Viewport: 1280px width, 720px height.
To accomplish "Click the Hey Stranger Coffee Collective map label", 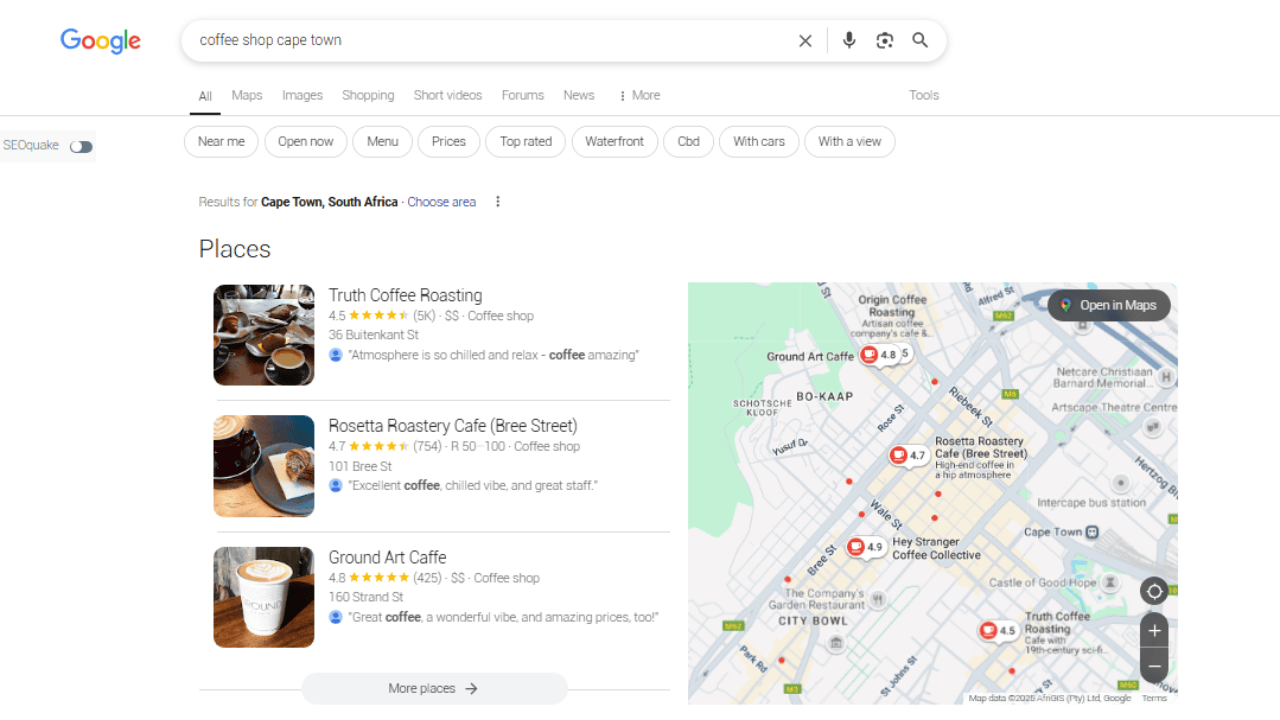I will [936, 549].
